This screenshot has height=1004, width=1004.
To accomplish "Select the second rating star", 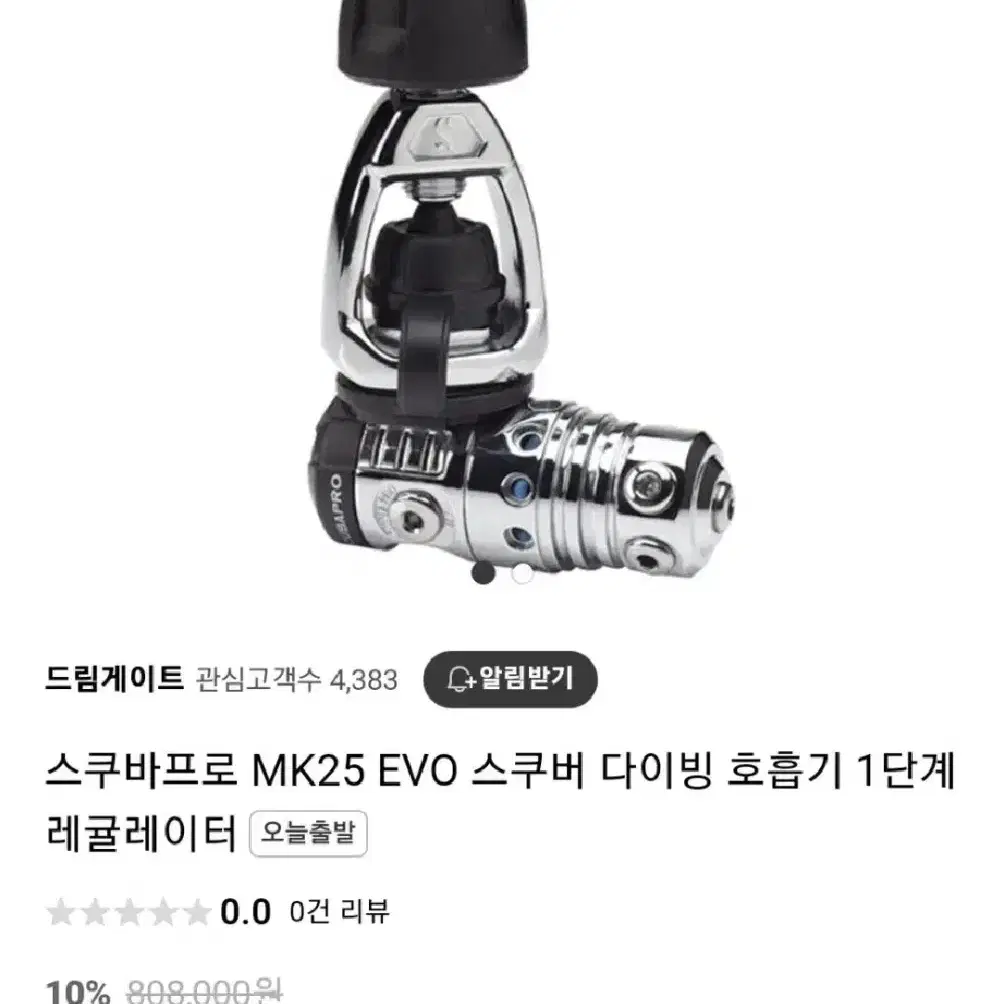I will 95,912.
